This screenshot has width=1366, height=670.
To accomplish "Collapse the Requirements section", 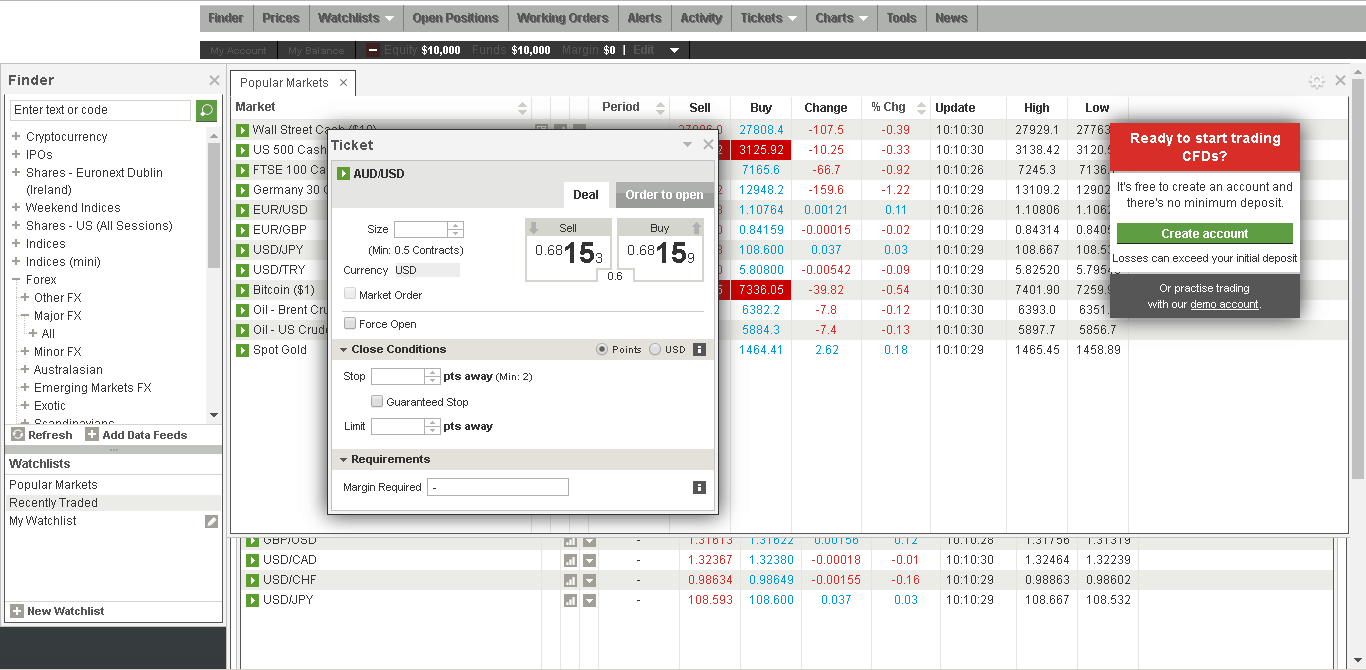I will 344,460.
